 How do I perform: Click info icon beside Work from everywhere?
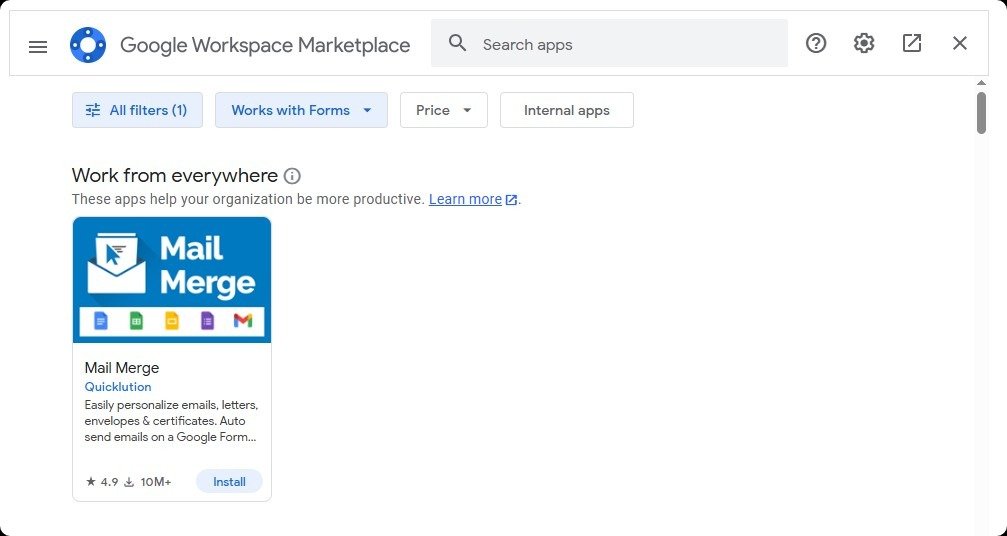[x=292, y=176]
